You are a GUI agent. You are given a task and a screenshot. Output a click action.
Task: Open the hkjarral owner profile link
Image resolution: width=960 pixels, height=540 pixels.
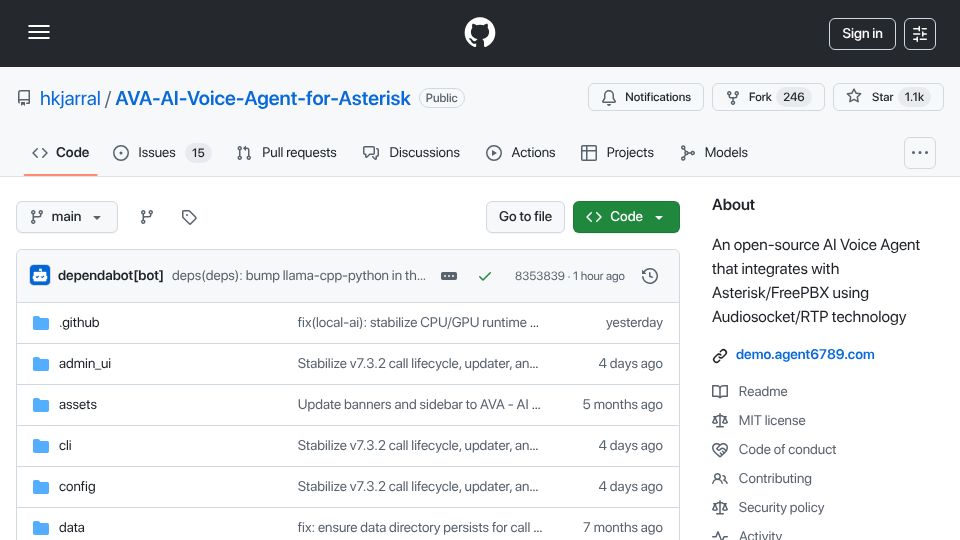point(70,98)
